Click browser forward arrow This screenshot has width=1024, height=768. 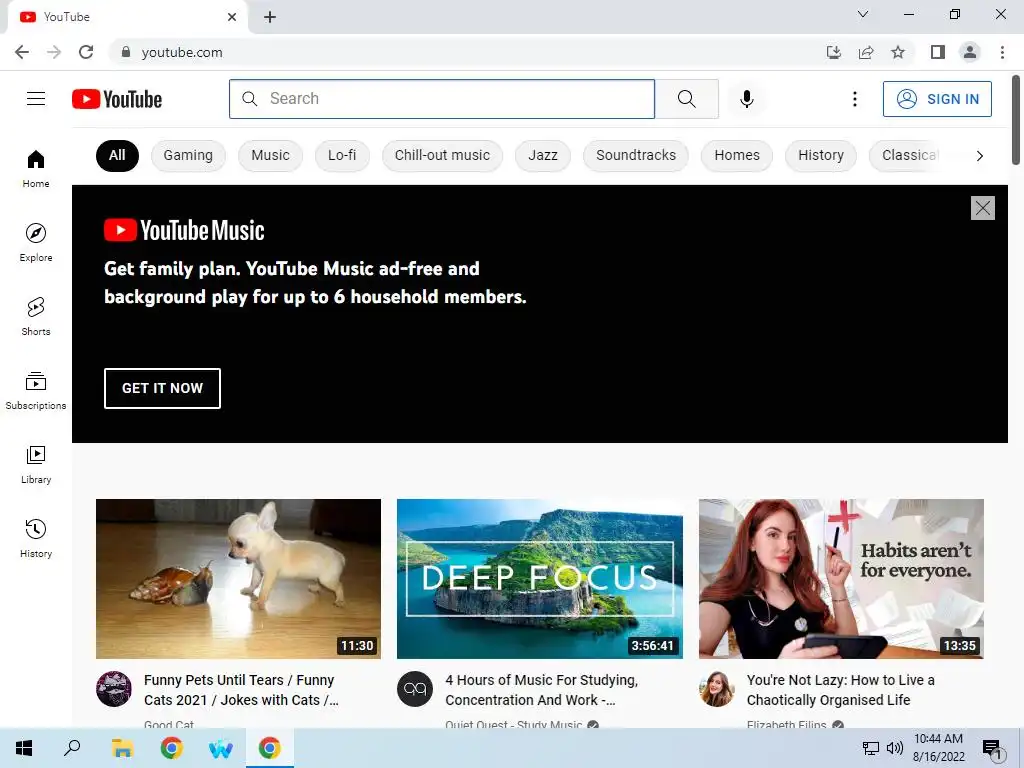(54, 52)
